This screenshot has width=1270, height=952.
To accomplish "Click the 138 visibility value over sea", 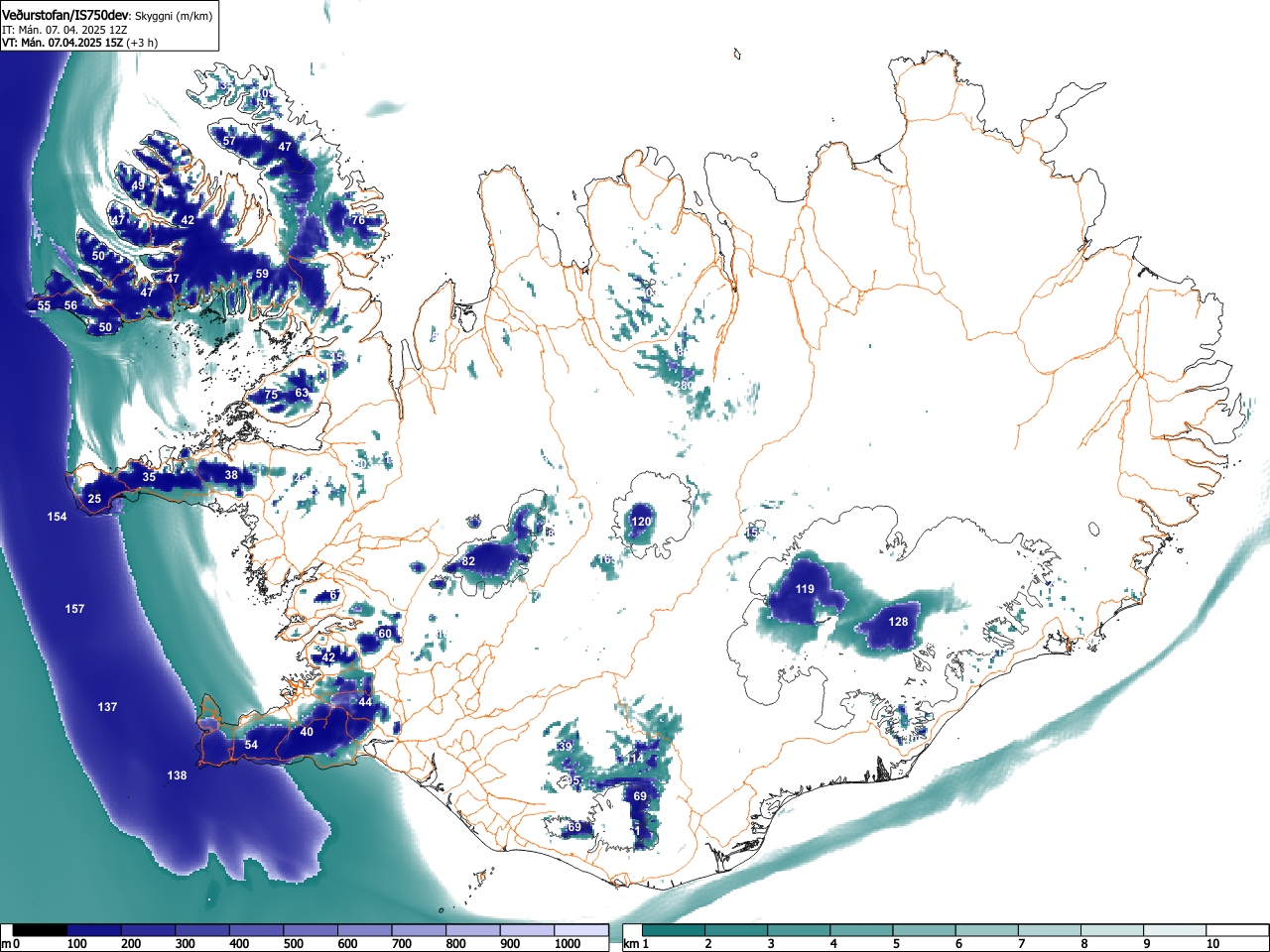I will tap(177, 775).
